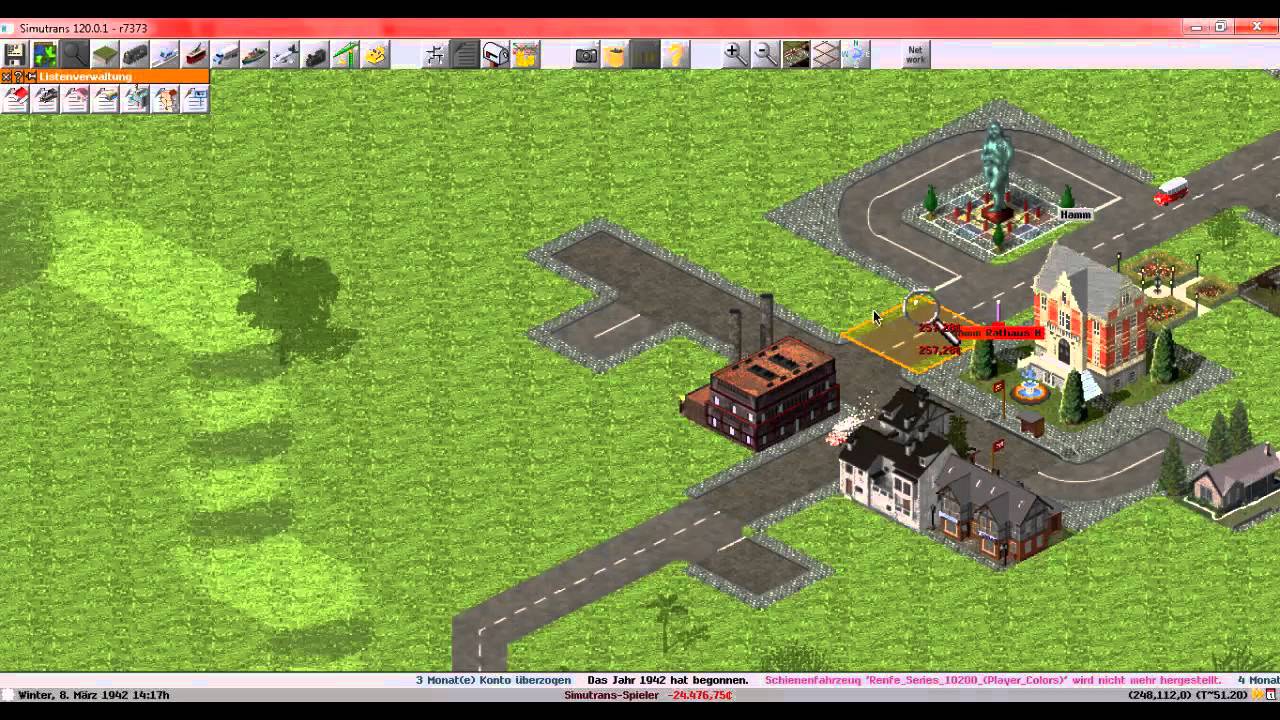This screenshot has width=1280, height=720.
Task: Open the lists window icon
Action: (465, 54)
